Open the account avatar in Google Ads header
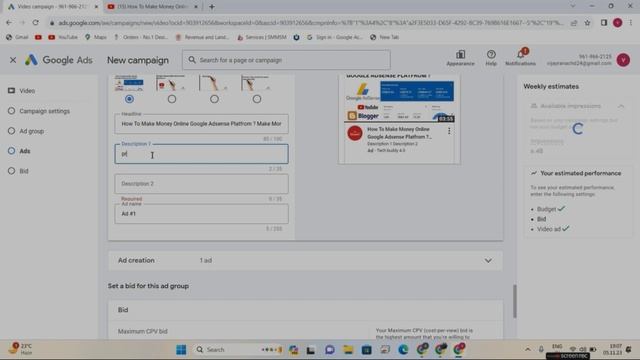Viewport: 640px width, 360px height. coord(623,60)
